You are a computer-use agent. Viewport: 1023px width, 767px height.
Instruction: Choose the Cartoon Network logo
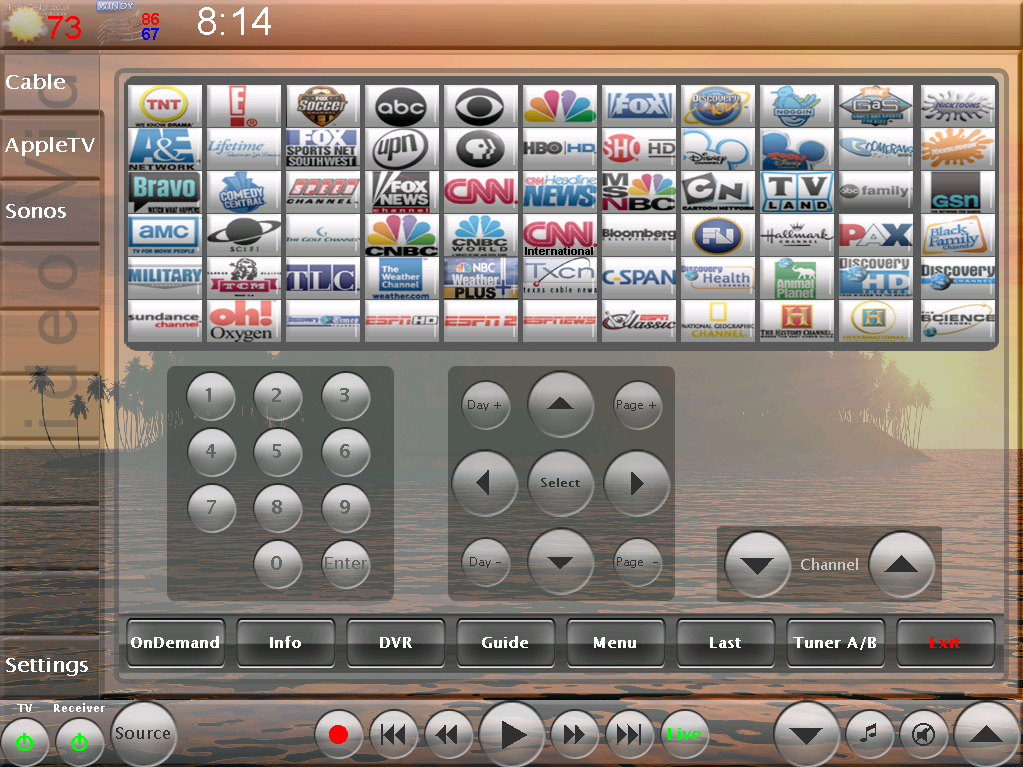717,192
